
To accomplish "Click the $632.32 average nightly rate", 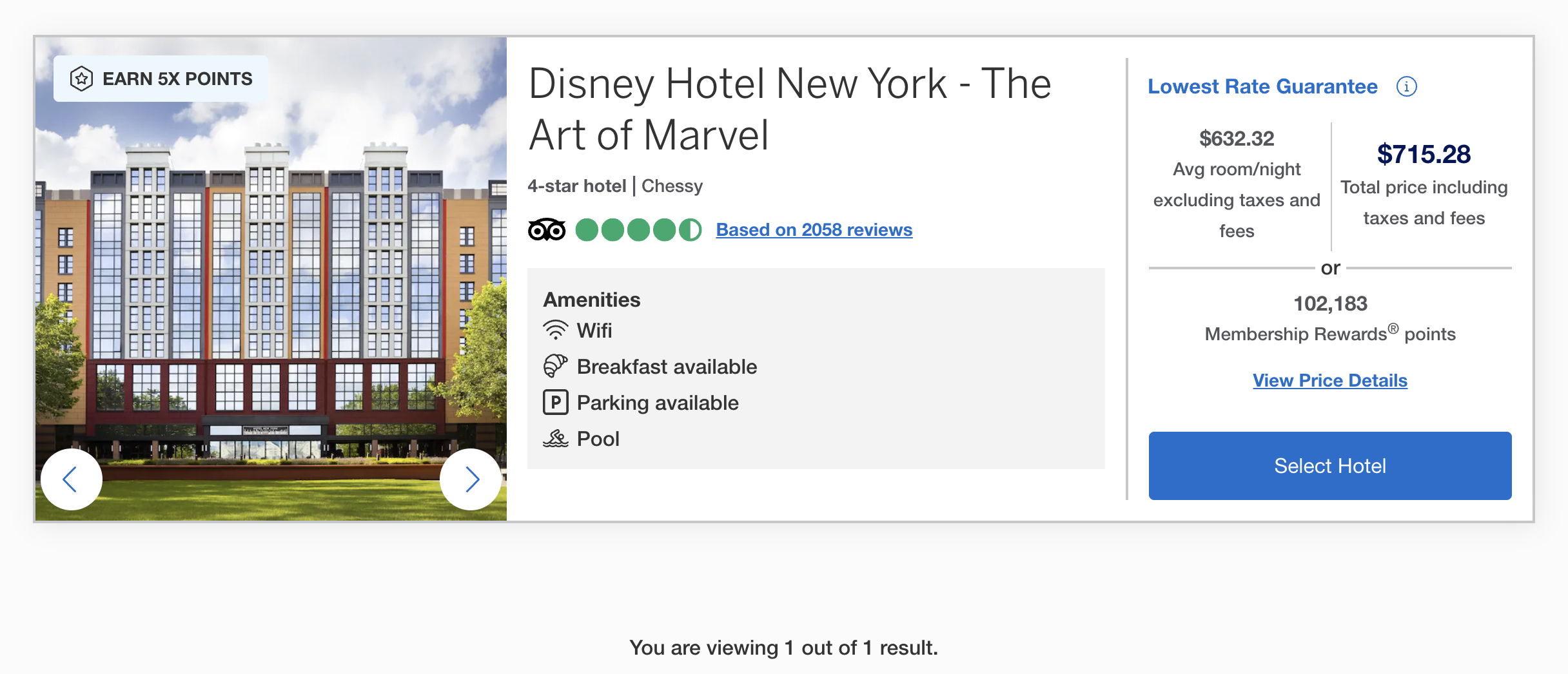I will coord(1236,139).
